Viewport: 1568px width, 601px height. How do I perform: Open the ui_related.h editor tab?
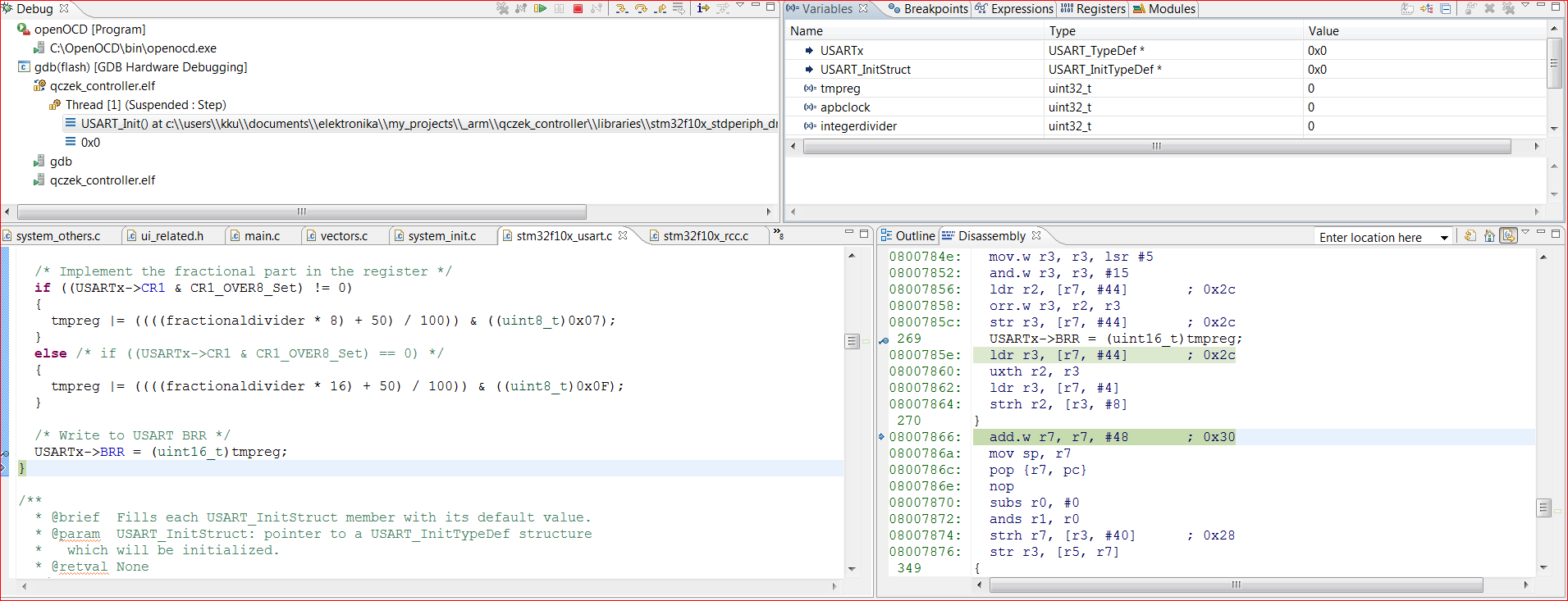tap(171, 236)
